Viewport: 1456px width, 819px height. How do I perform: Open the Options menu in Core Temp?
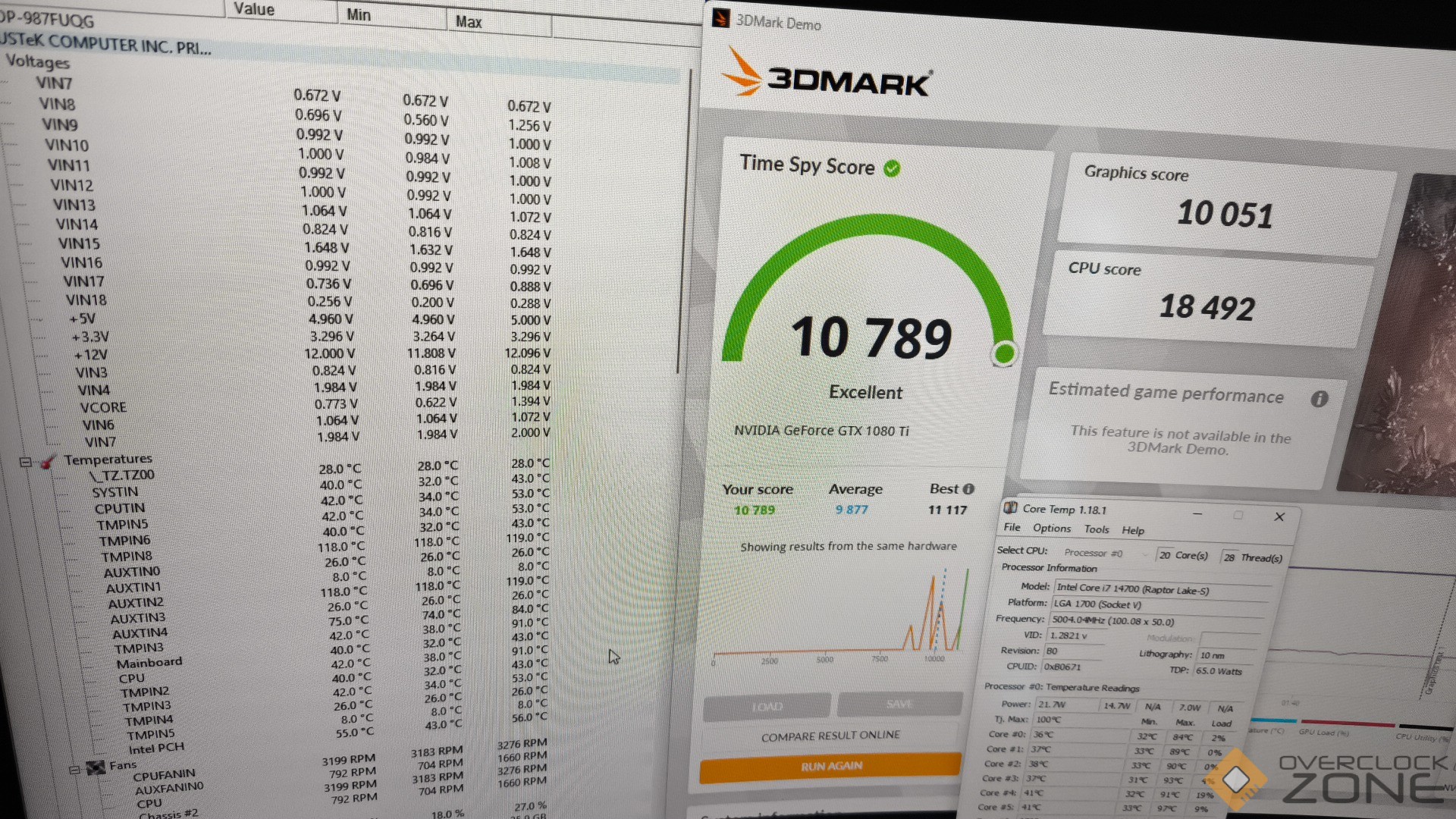point(1052,529)
